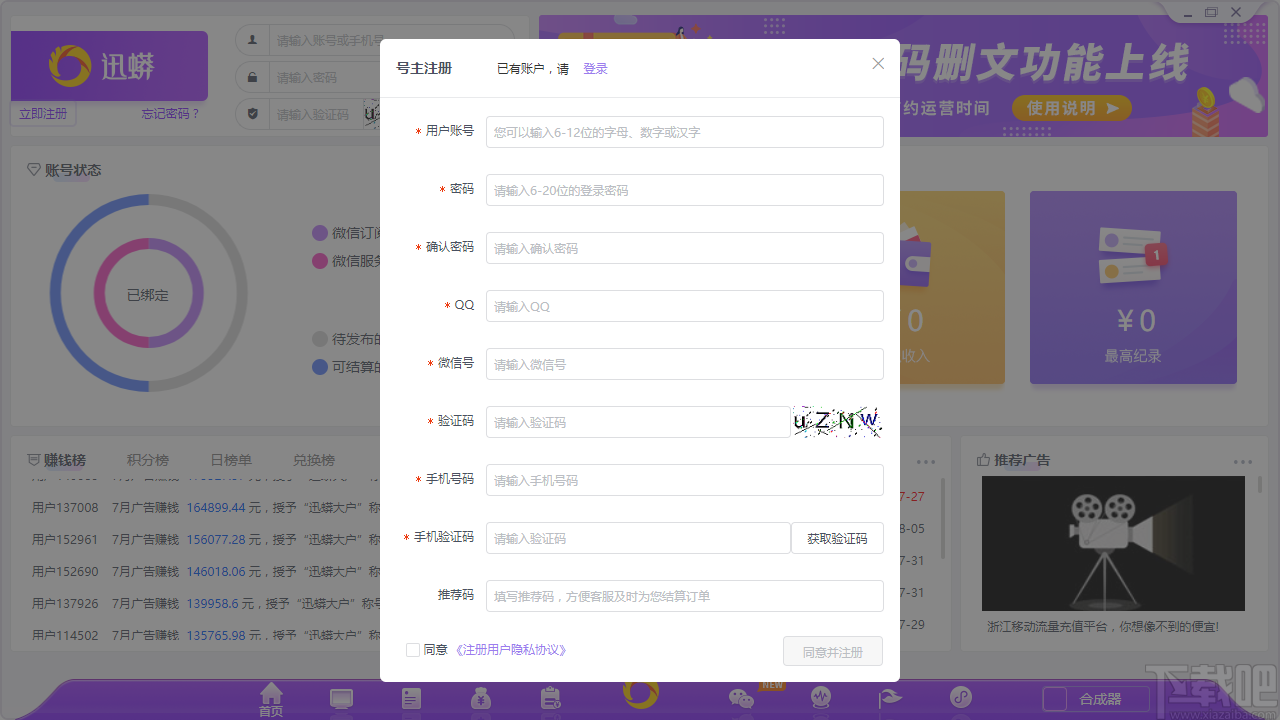The width and height of the screenshot is (1280, 720).
Task: Click 立即注册 under the 迅蟒 logo
Action: point(43,114)
